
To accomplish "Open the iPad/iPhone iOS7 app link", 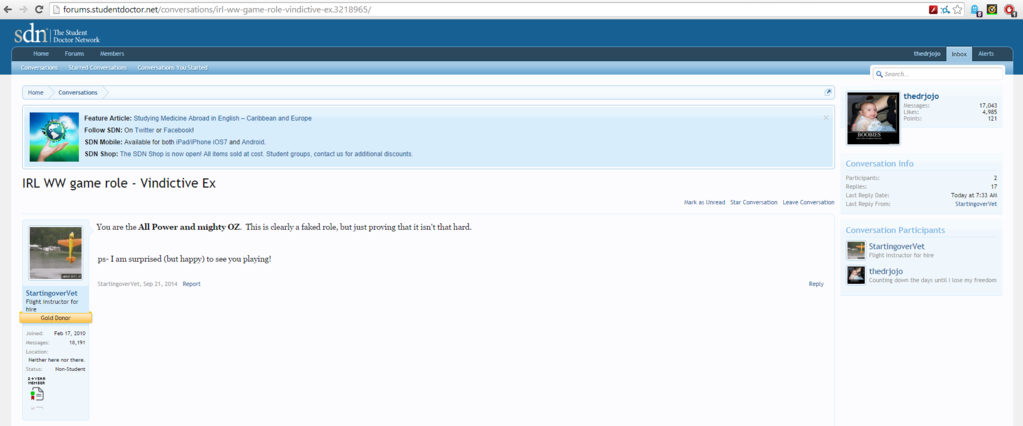I will tap(202, 142).
